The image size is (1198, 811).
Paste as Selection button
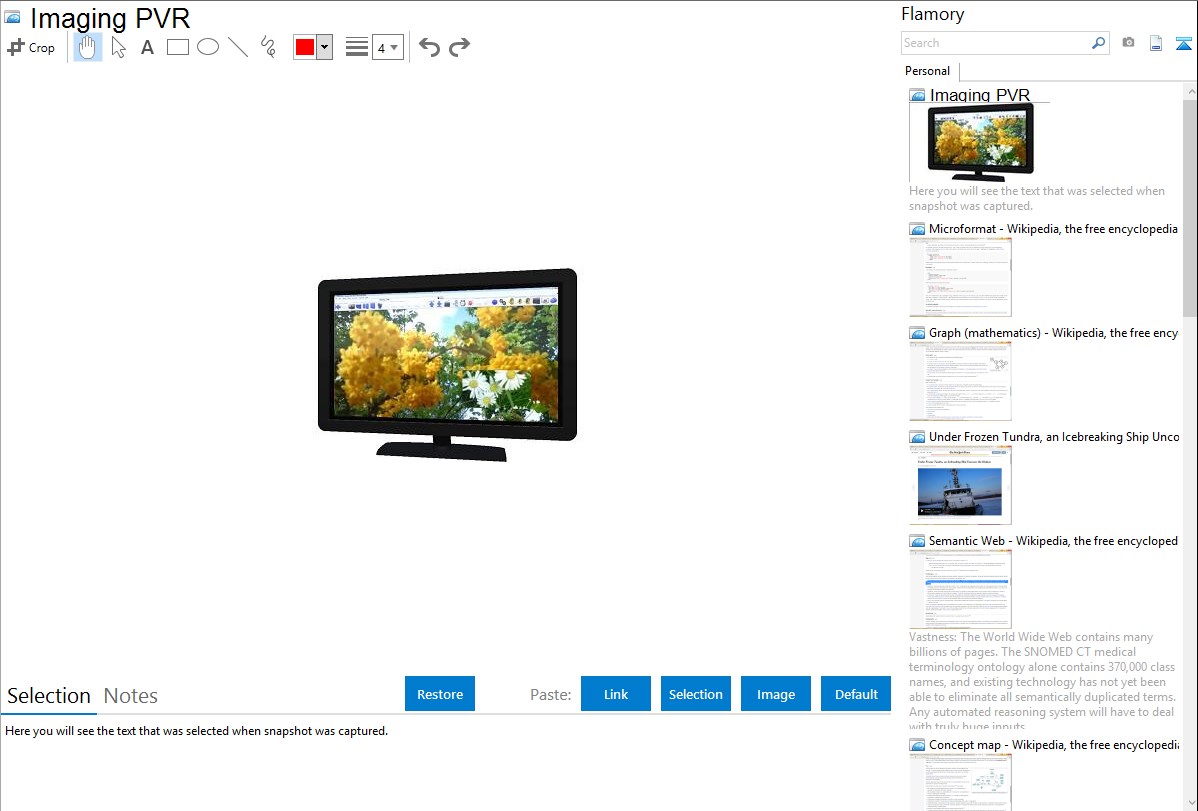[x=696, y=694]
